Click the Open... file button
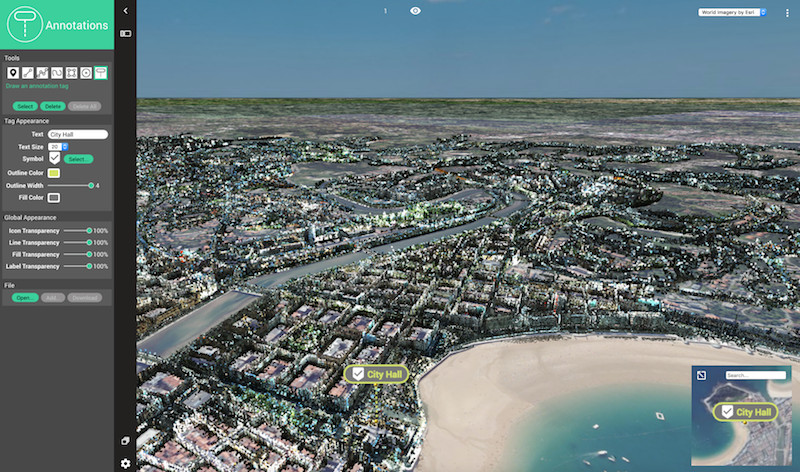The image size is (800, 472). coord(25,298)
